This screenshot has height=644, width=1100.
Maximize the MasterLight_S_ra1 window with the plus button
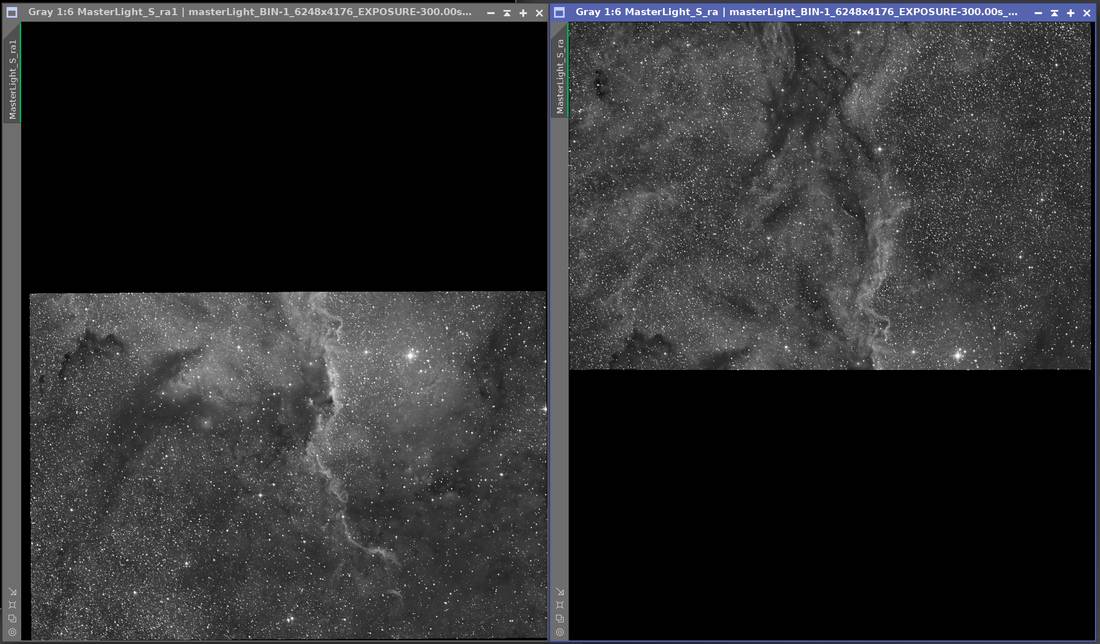point(523,13)
